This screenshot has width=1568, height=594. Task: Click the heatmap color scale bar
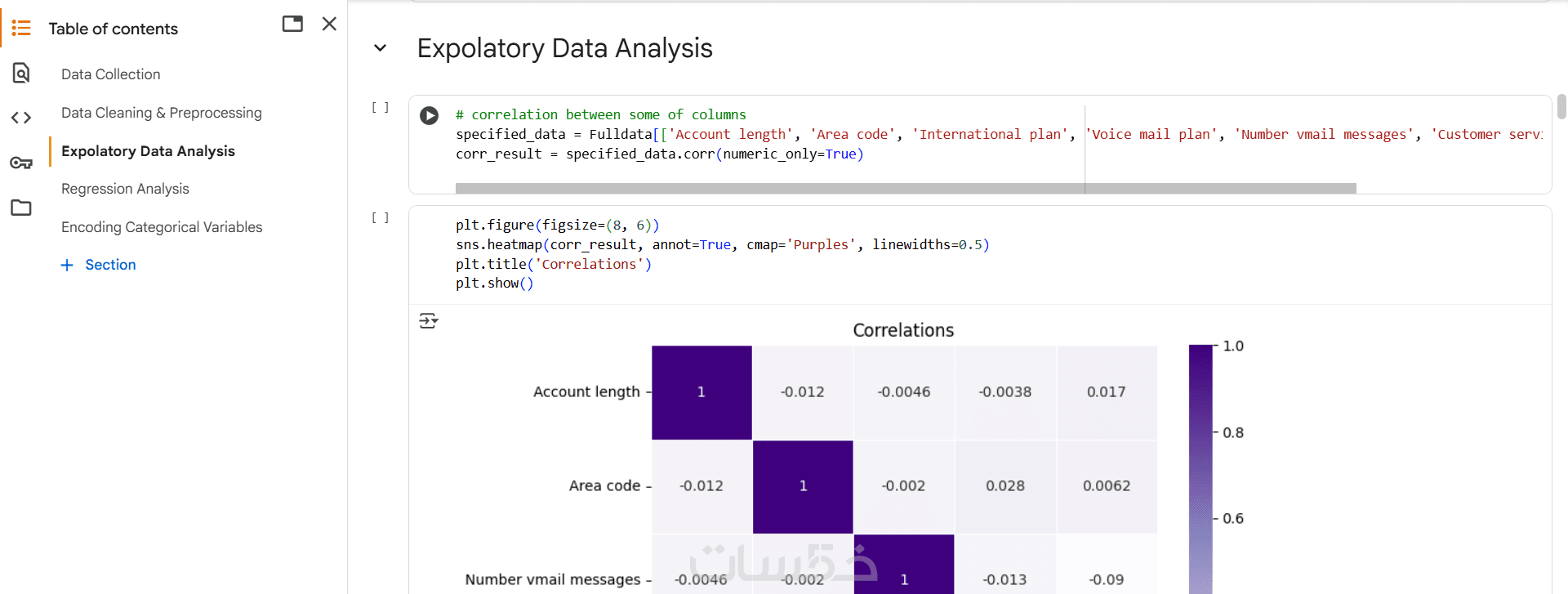(x=1200, y=466)
